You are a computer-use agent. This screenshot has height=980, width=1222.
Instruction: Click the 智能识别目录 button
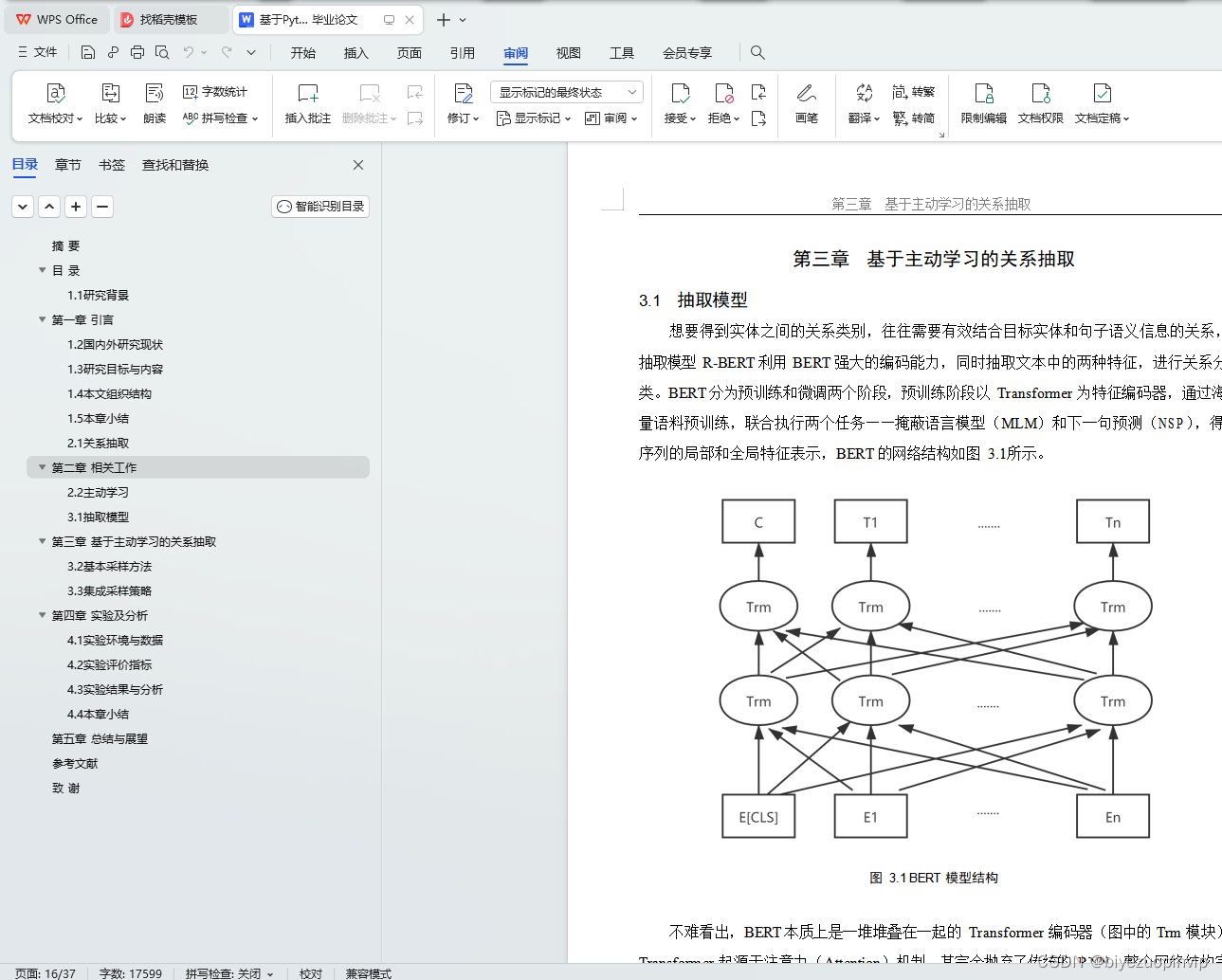point(319,206)
